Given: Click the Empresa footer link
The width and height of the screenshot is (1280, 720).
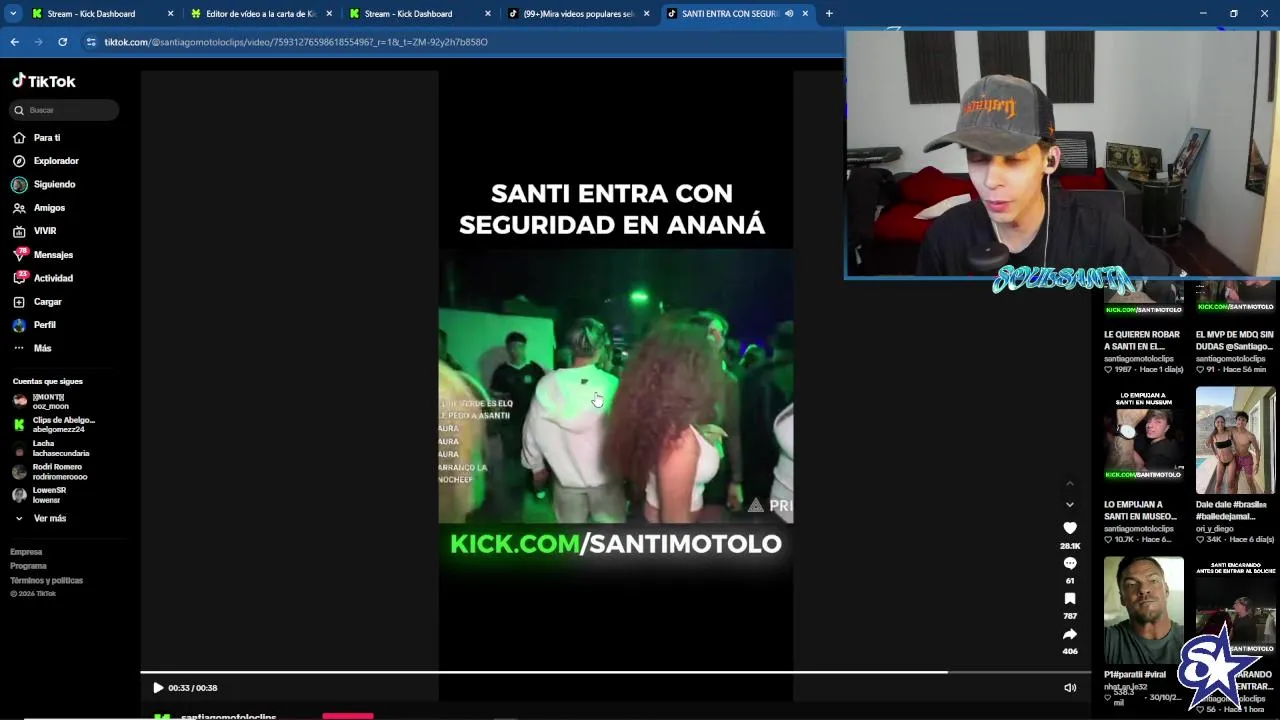Looking at the screenshot, I should coord(26,552).
